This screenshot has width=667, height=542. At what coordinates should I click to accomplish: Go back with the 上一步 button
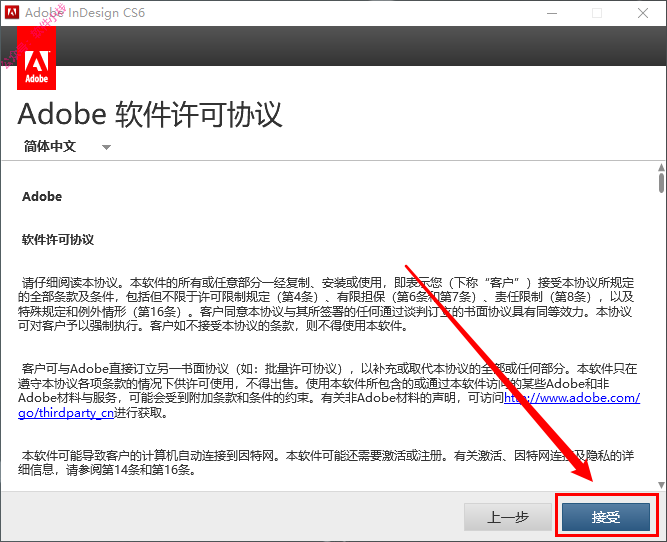pos(507,517)
